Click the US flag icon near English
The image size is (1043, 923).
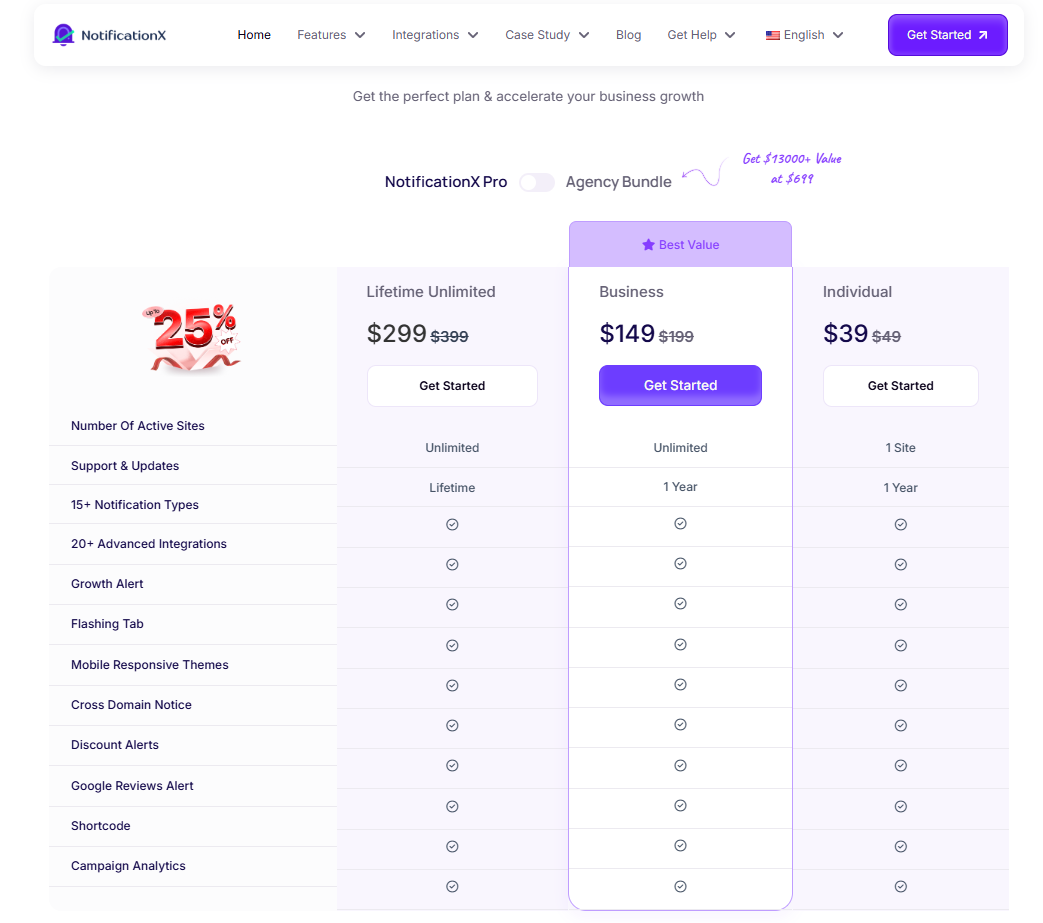(x=772, y=34)
